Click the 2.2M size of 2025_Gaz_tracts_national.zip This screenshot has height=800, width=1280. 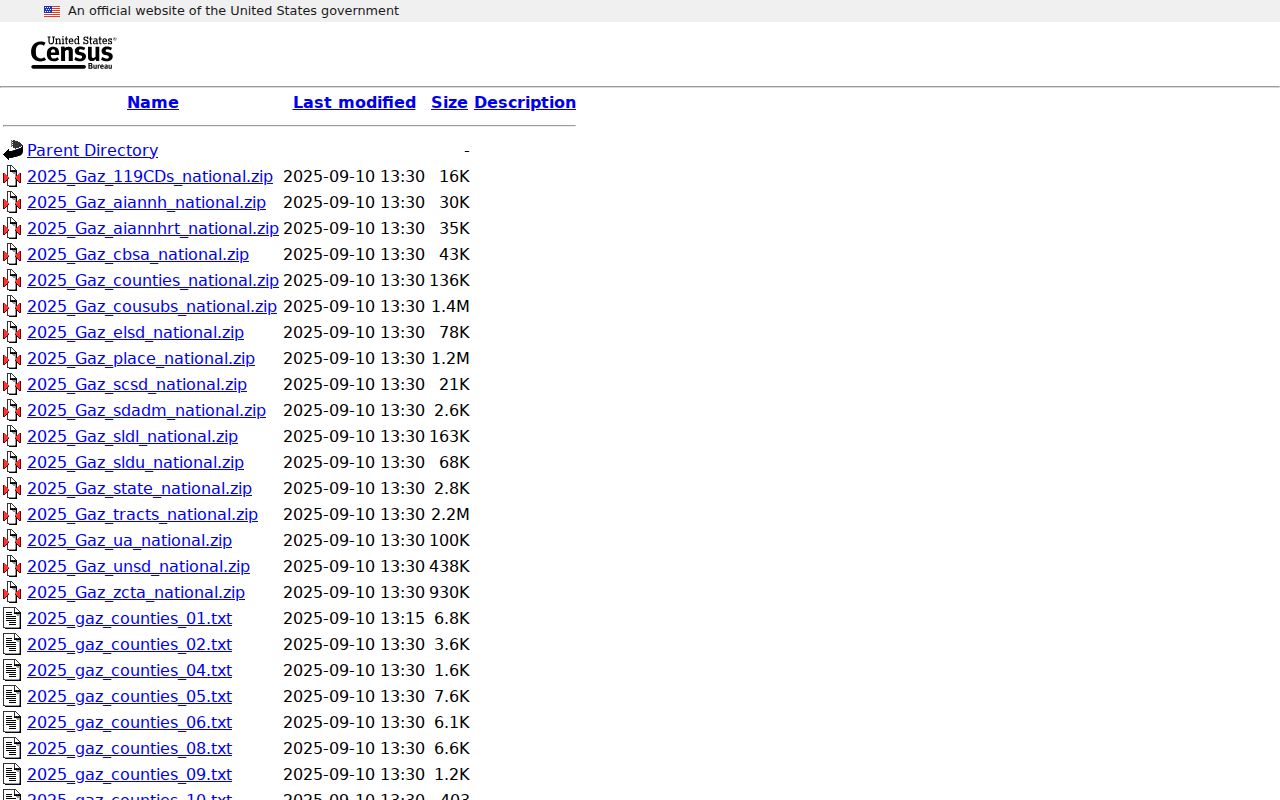[450, 514]
